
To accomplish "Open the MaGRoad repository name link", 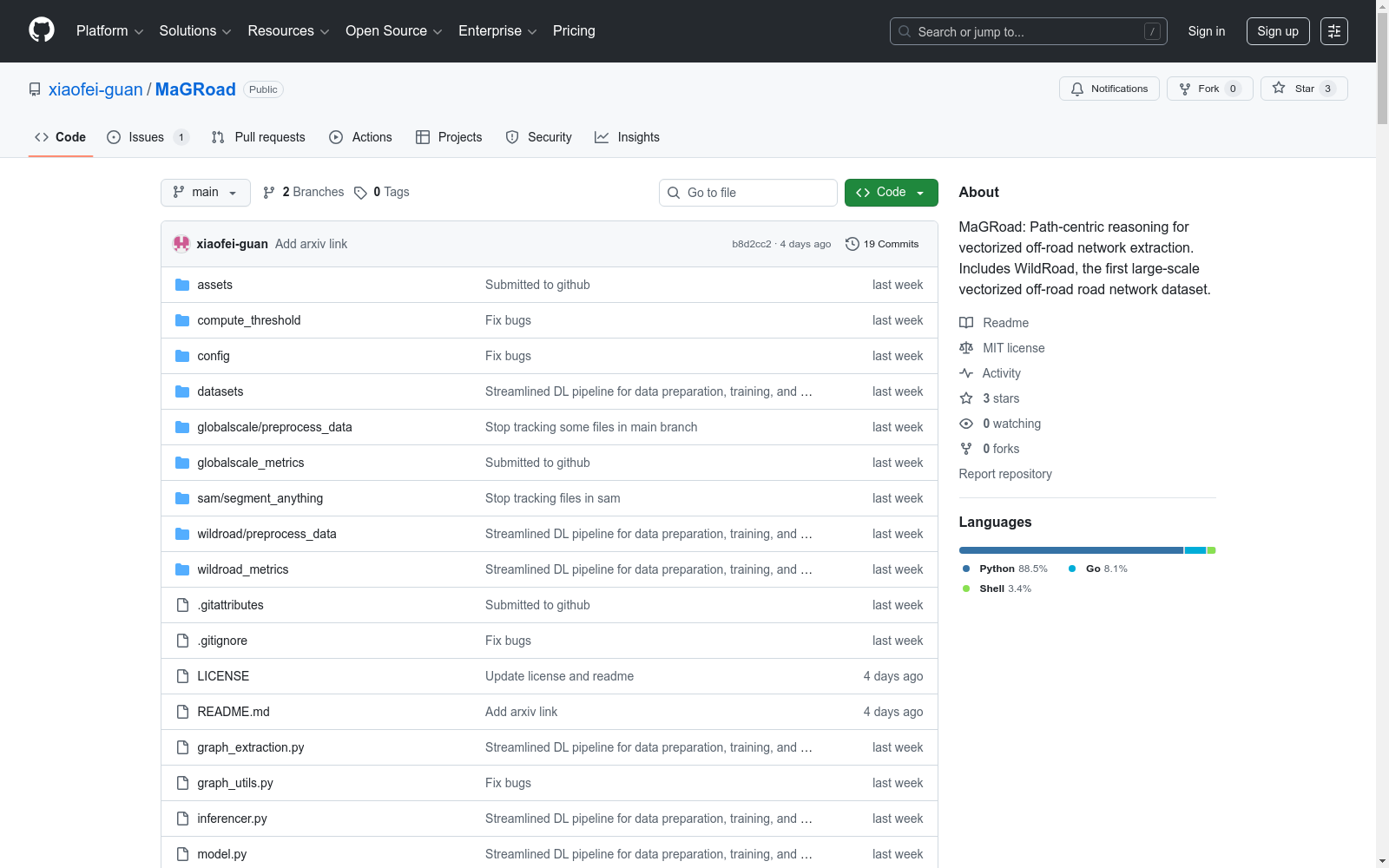I will pyautogui.click(x=195, y=89).
